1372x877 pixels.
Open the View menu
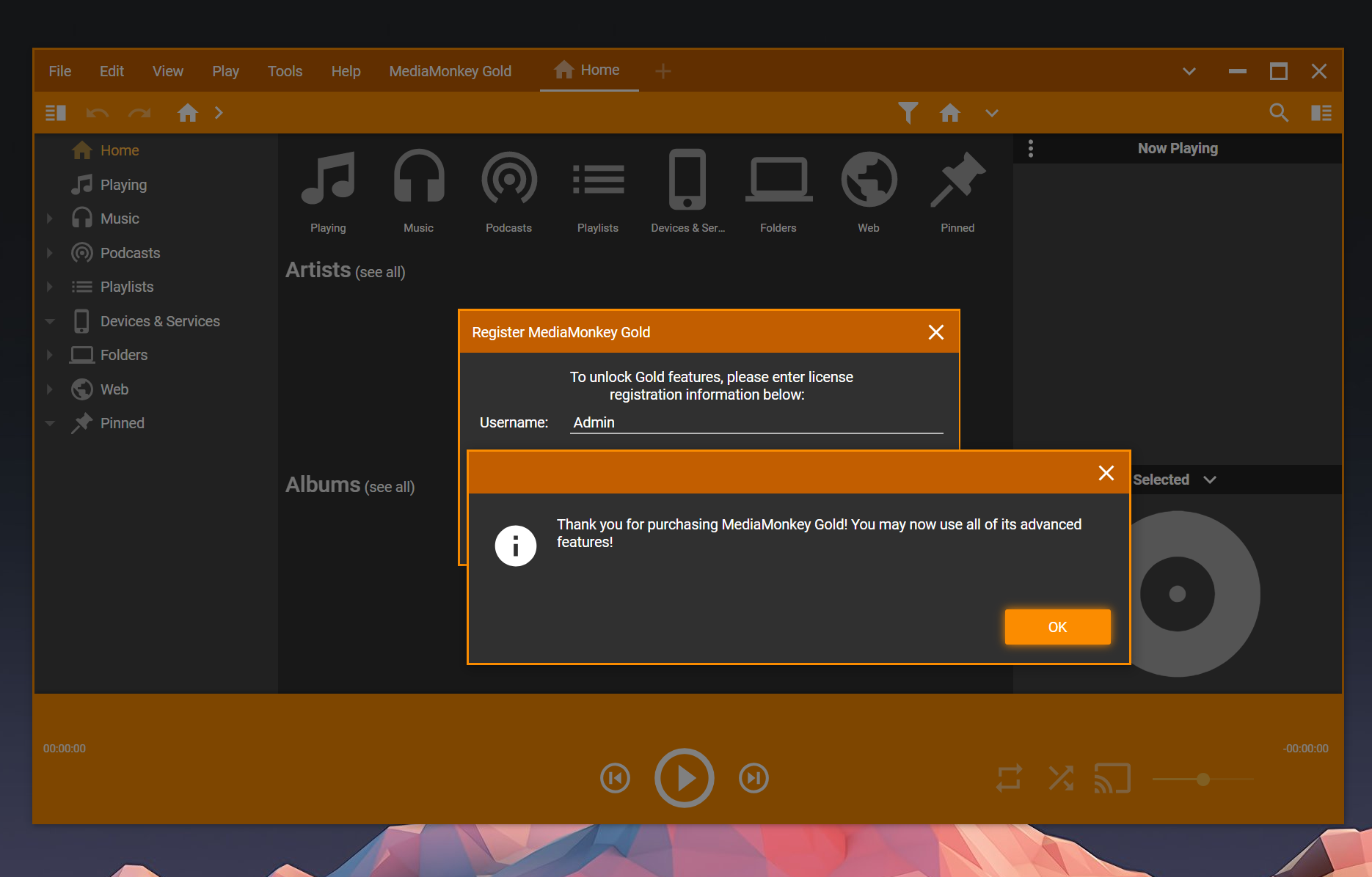pos(168,71)
